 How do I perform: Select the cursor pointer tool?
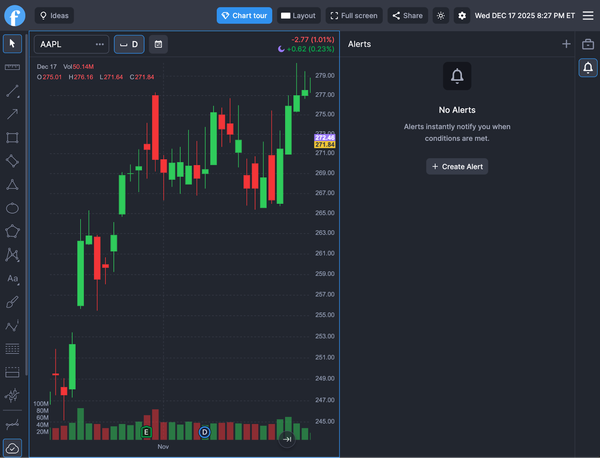(x=13, y=43)
